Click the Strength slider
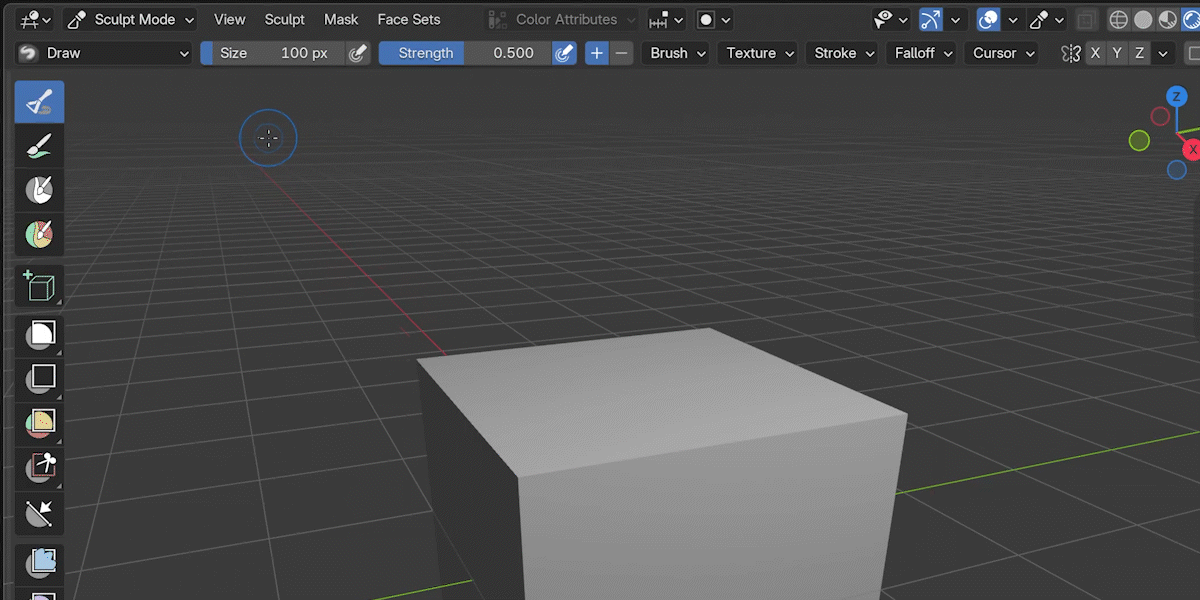The height and width of the screenshot is (600, 1200). click(464, 53)
